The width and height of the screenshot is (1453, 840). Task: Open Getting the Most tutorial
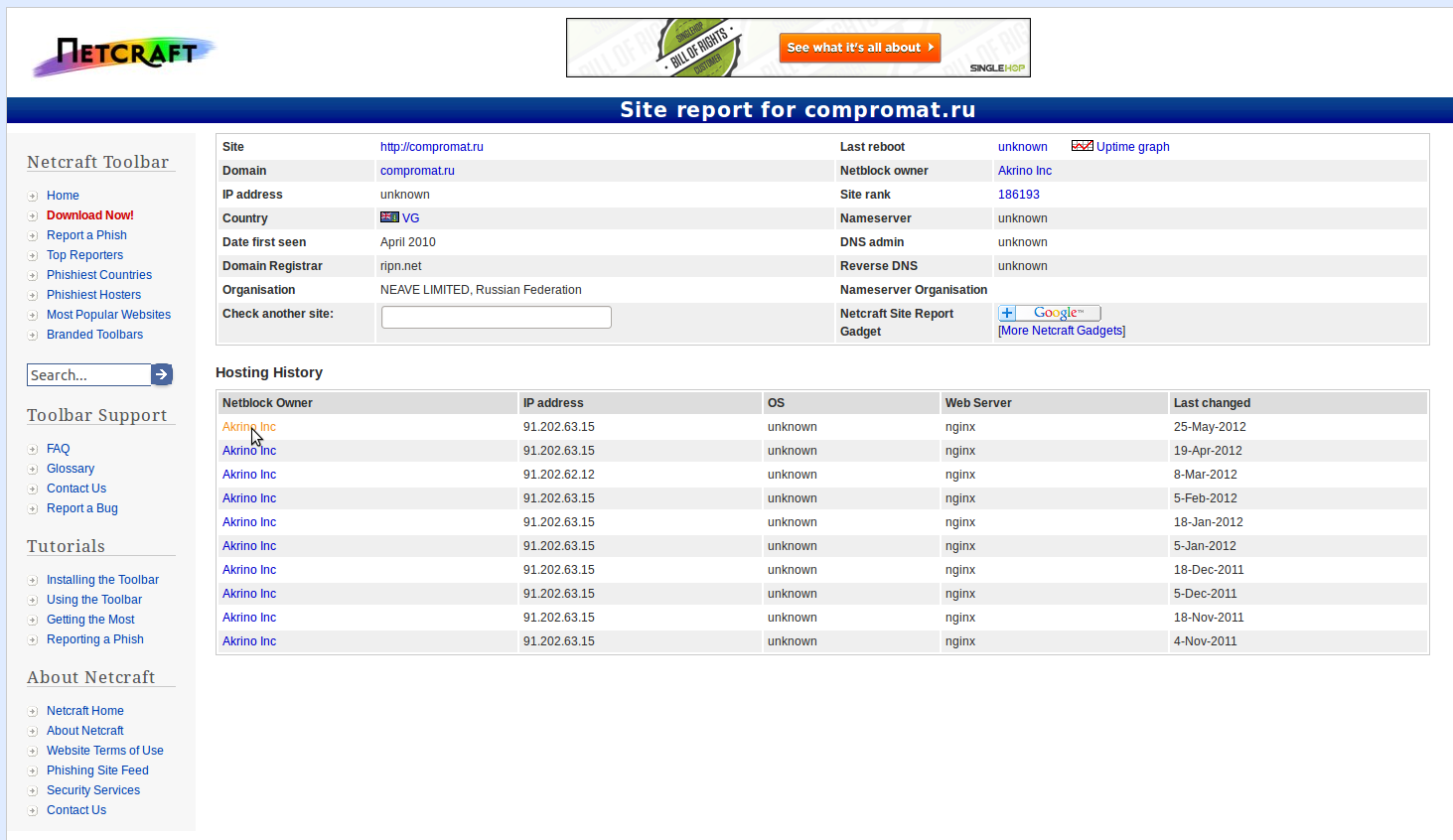pyautogui.click(x=90, y=620)
